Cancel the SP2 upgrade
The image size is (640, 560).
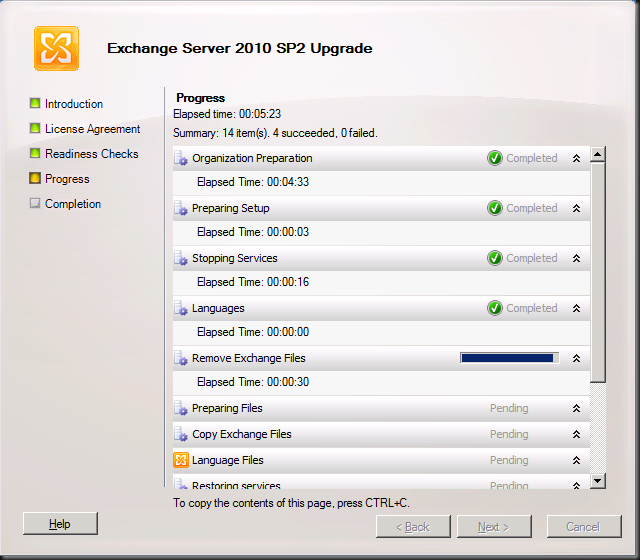[x=584, y=527]
